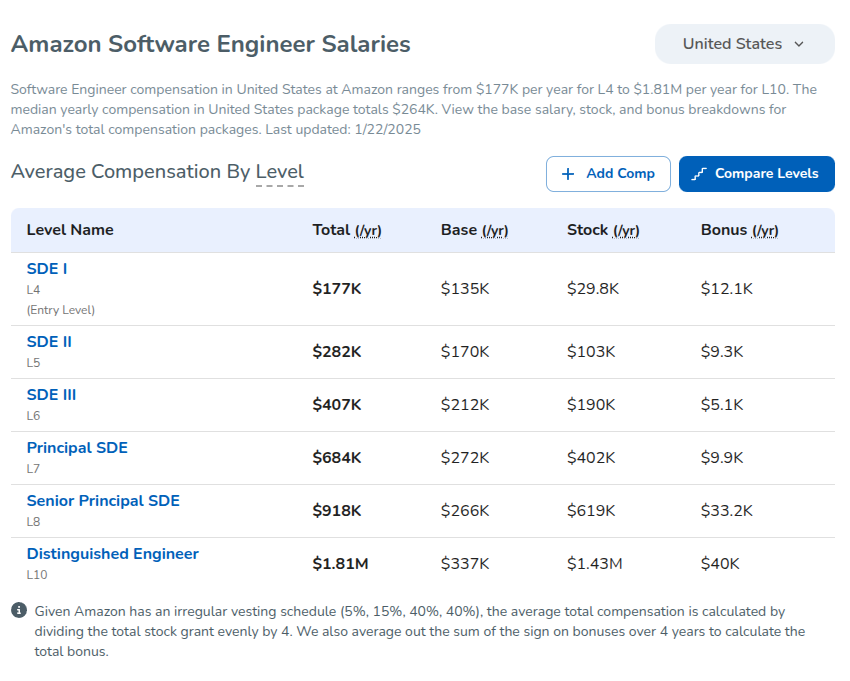Click the $272K base salary cell
The height and width of the screenshot is (681, 850).
(465, 458)
